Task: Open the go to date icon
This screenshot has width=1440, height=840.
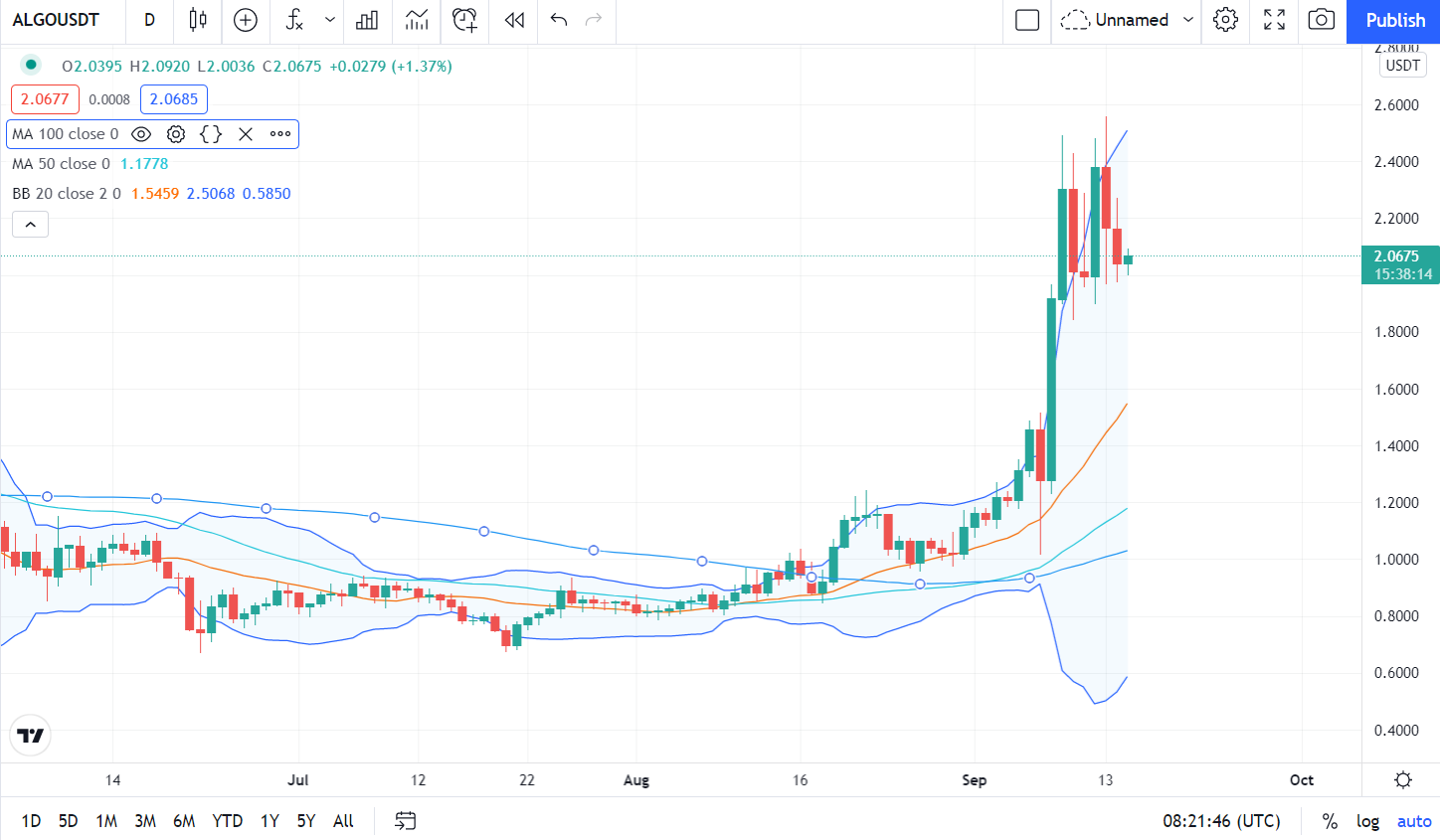Action: pyautogui.click(x=405, y=821)
